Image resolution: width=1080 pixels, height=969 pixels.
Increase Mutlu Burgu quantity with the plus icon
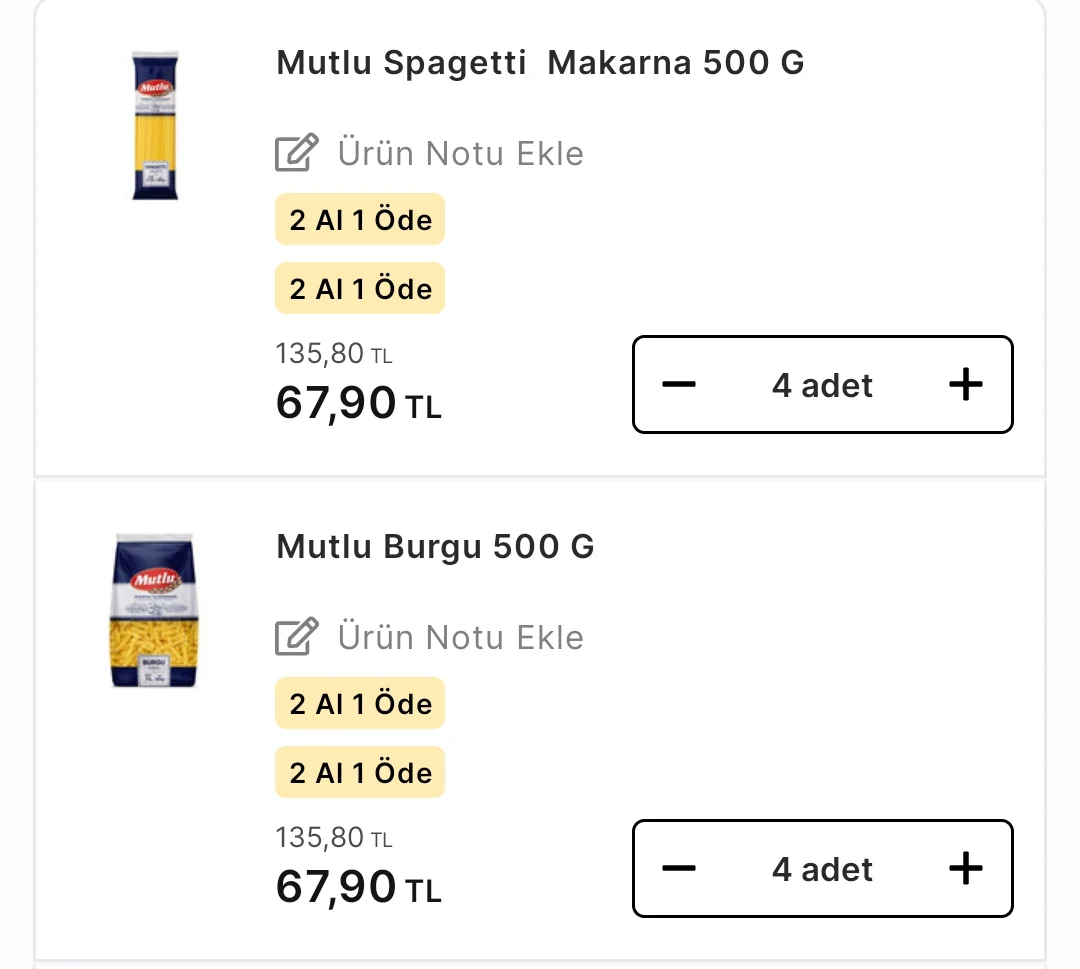[966, 868]
